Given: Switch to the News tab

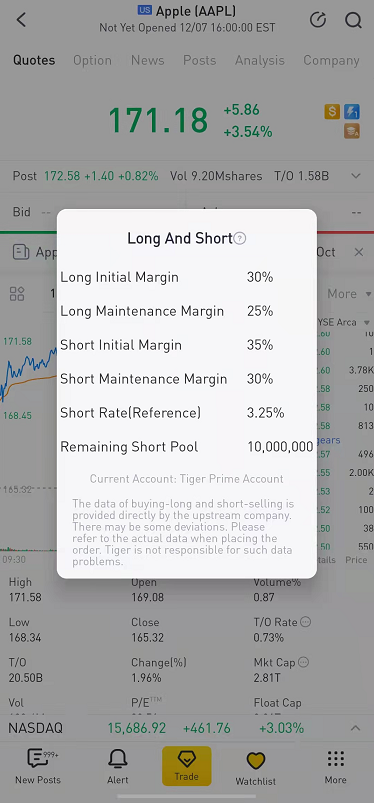Looking at the screenshot, I should pyautogui.click(x=148, y=60).
